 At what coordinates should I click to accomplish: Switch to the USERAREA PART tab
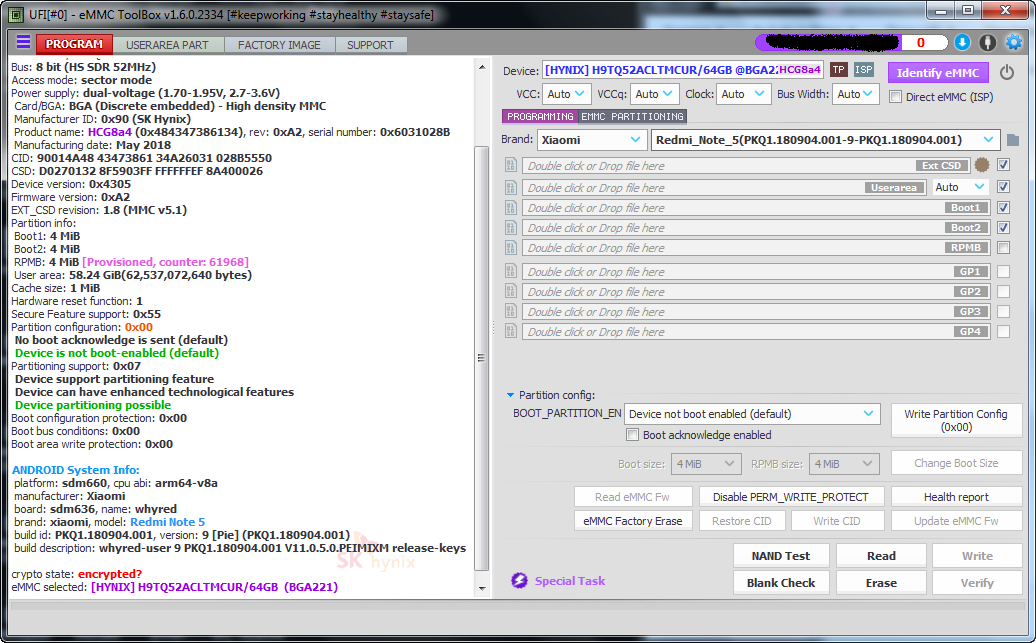[x=167, y=45]
